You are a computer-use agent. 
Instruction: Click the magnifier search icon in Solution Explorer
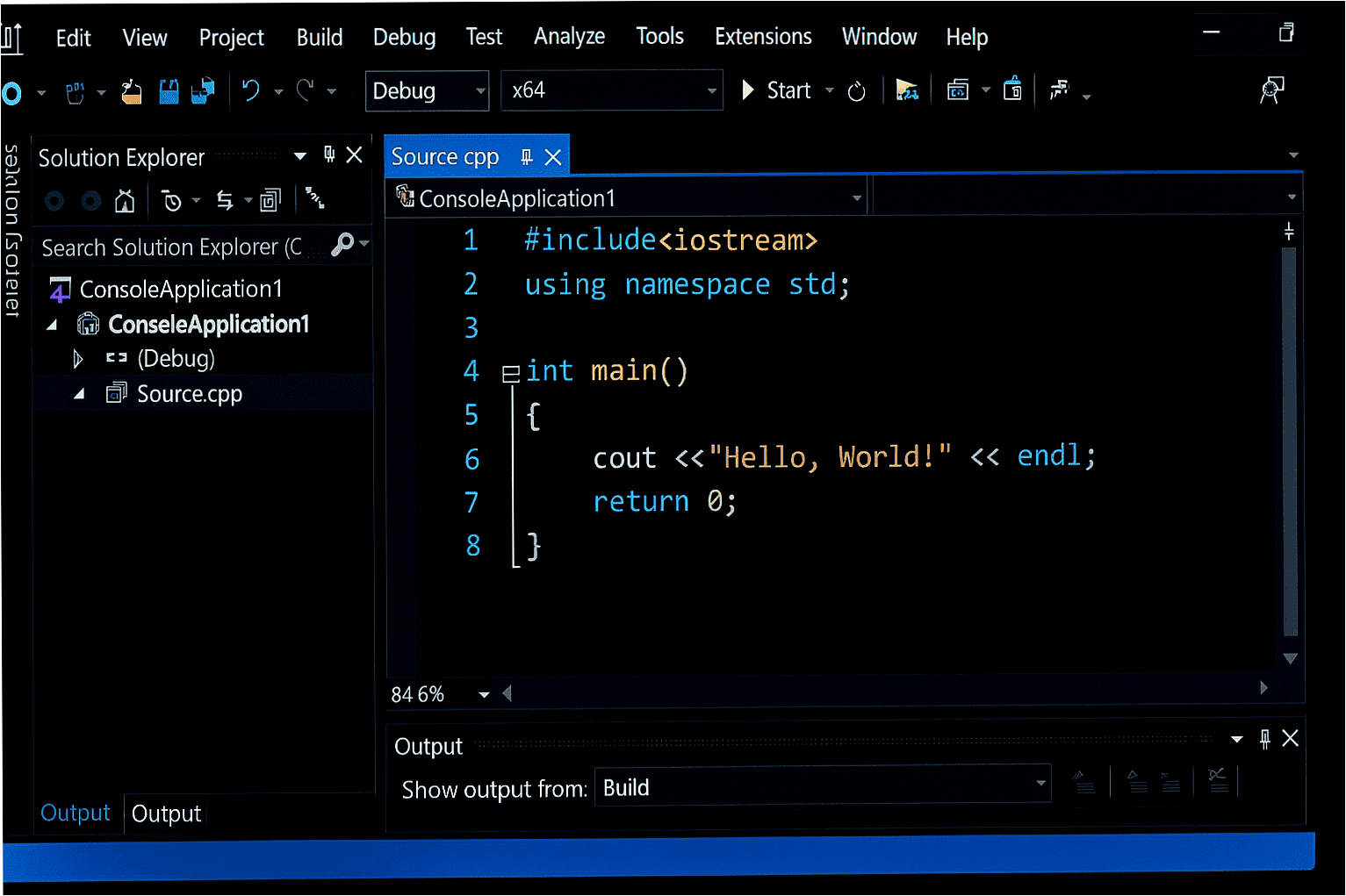[x=342, y=244]
